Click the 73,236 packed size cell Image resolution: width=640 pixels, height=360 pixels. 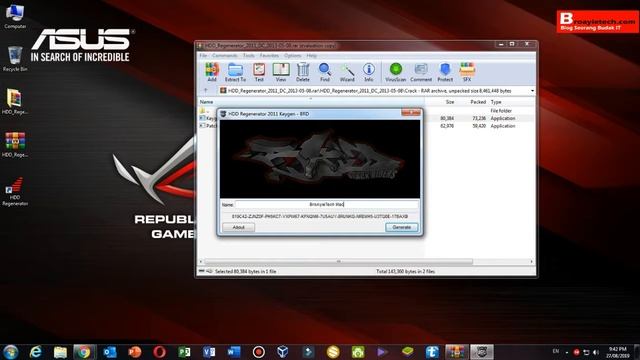coord(479,118)
